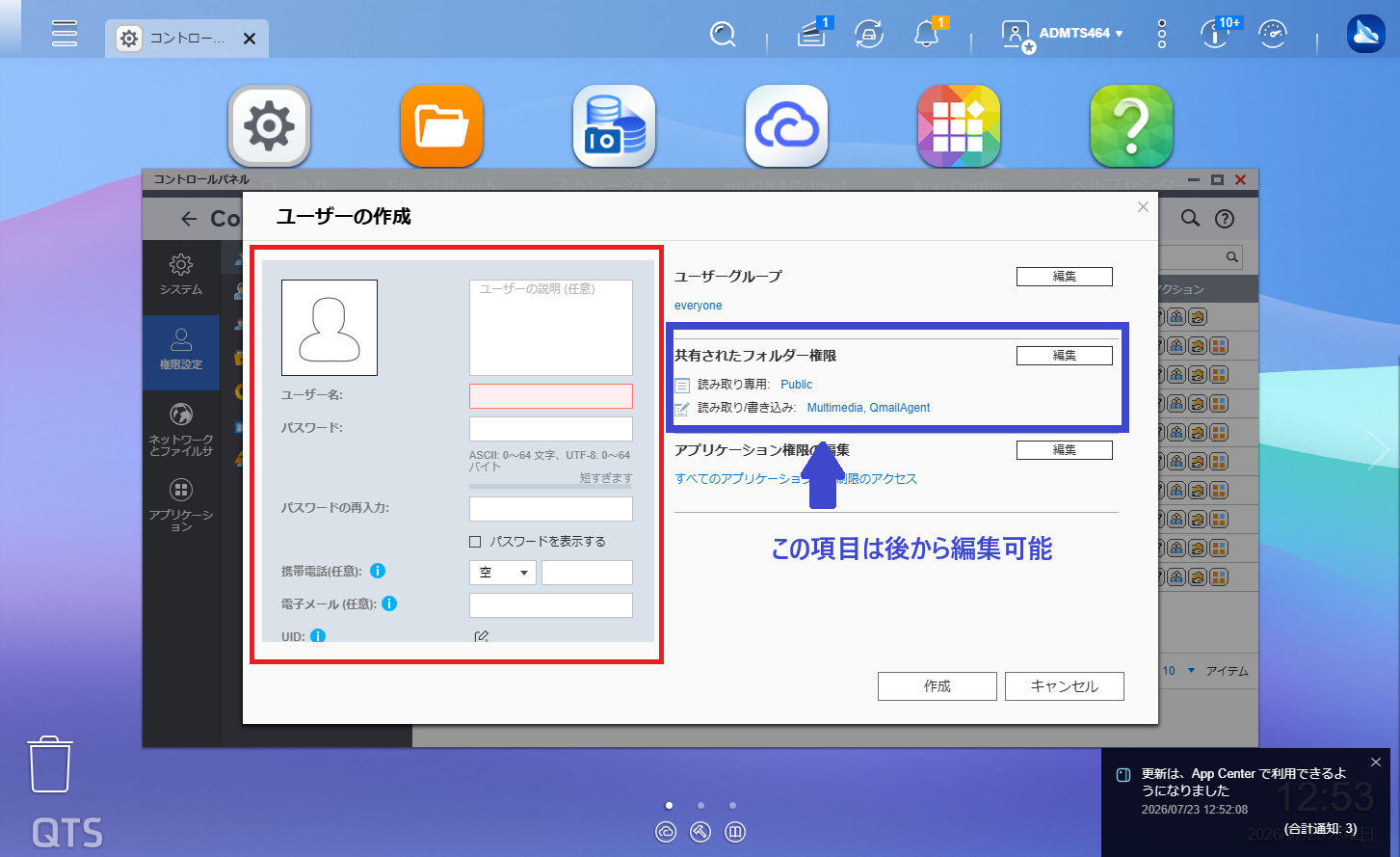
Task: Click the info icon beside 携帯電話(任意)
Action: (x=378, y=571)
